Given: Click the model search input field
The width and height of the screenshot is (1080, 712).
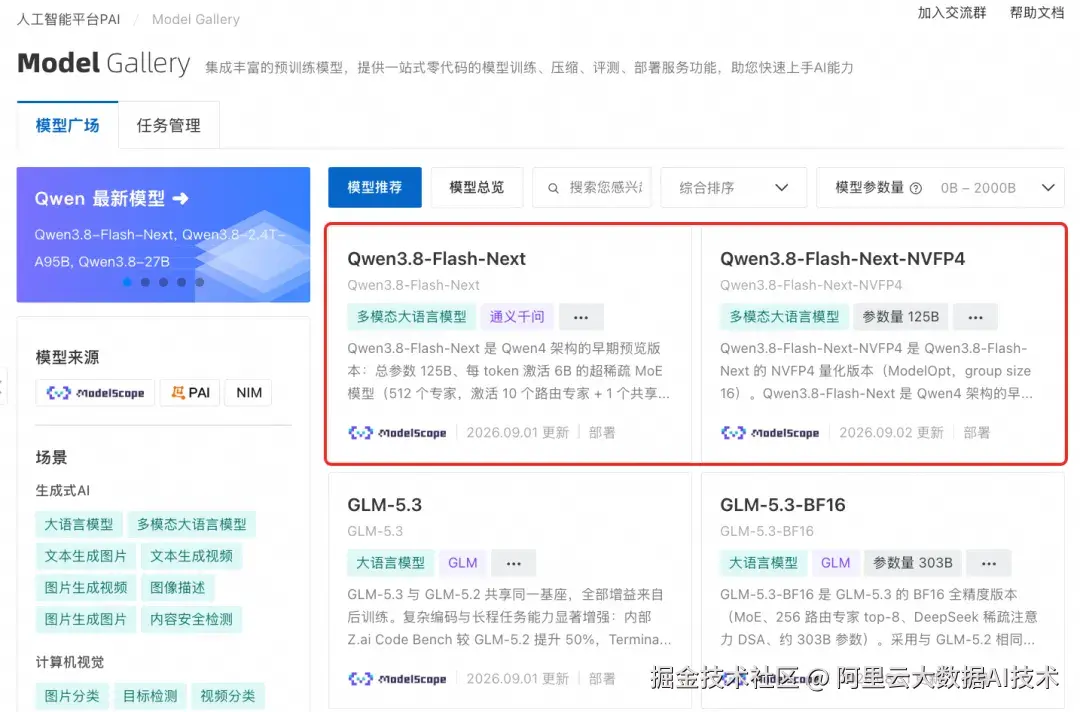Looking at the screenshot, I should (x=592, y=187).
